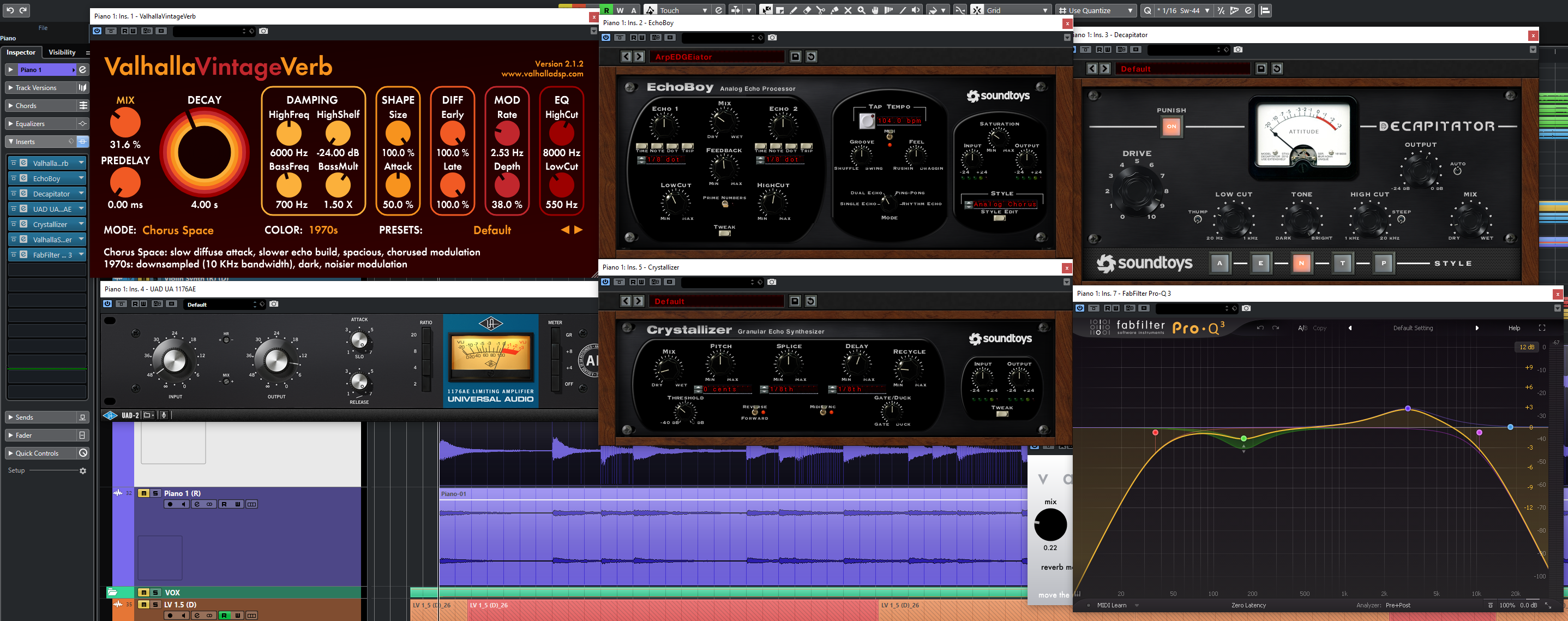The height and width of the screenshot is (621, 1568).
Task: Open Inspector Setup gear icon
Action: (x=83, y=470)
